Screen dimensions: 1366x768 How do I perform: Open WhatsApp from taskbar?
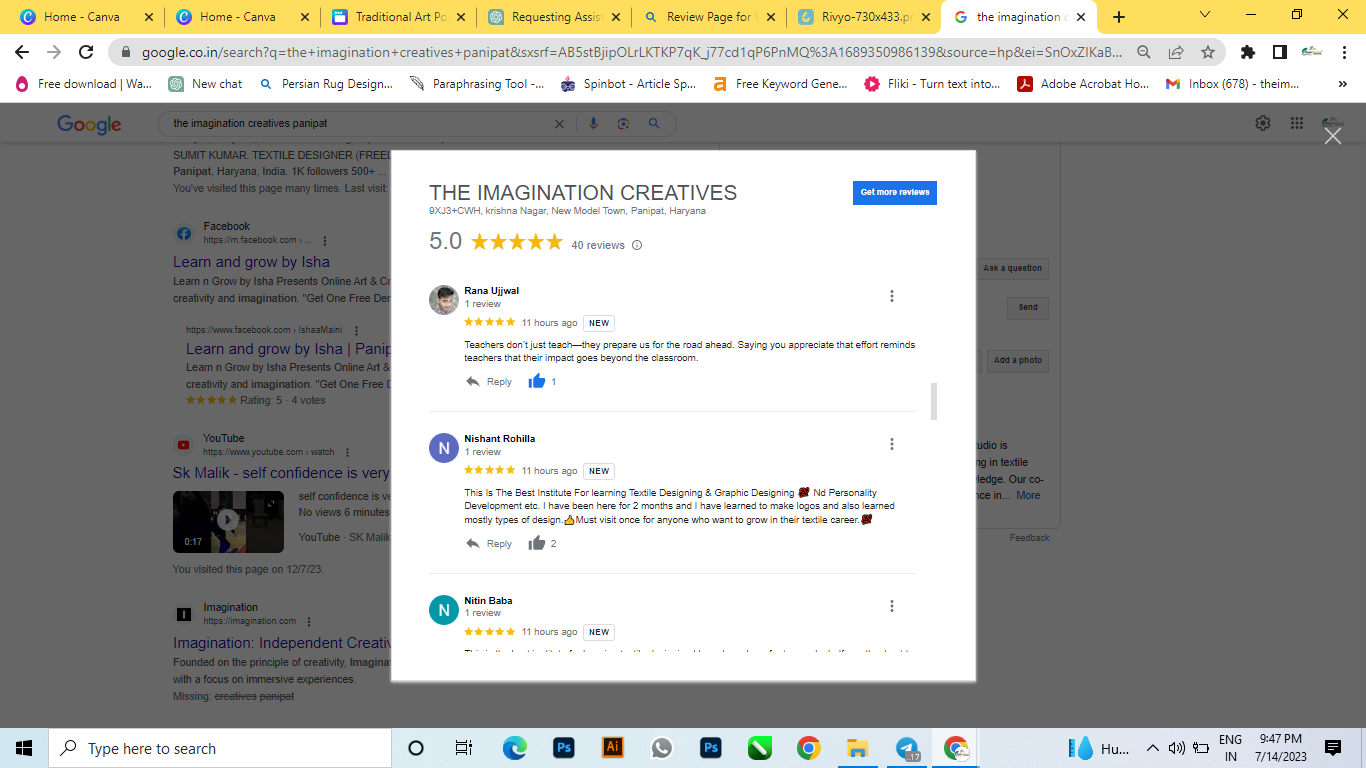(662, 748)
